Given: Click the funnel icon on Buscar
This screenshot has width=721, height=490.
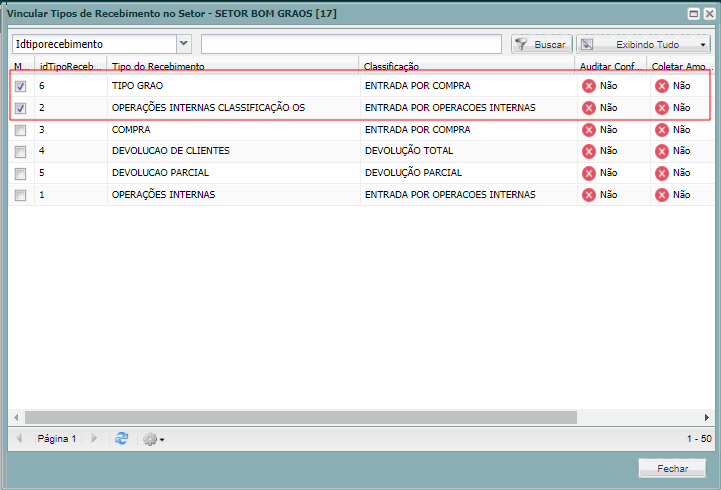Looking at the screenshot, I should (521, 44).
